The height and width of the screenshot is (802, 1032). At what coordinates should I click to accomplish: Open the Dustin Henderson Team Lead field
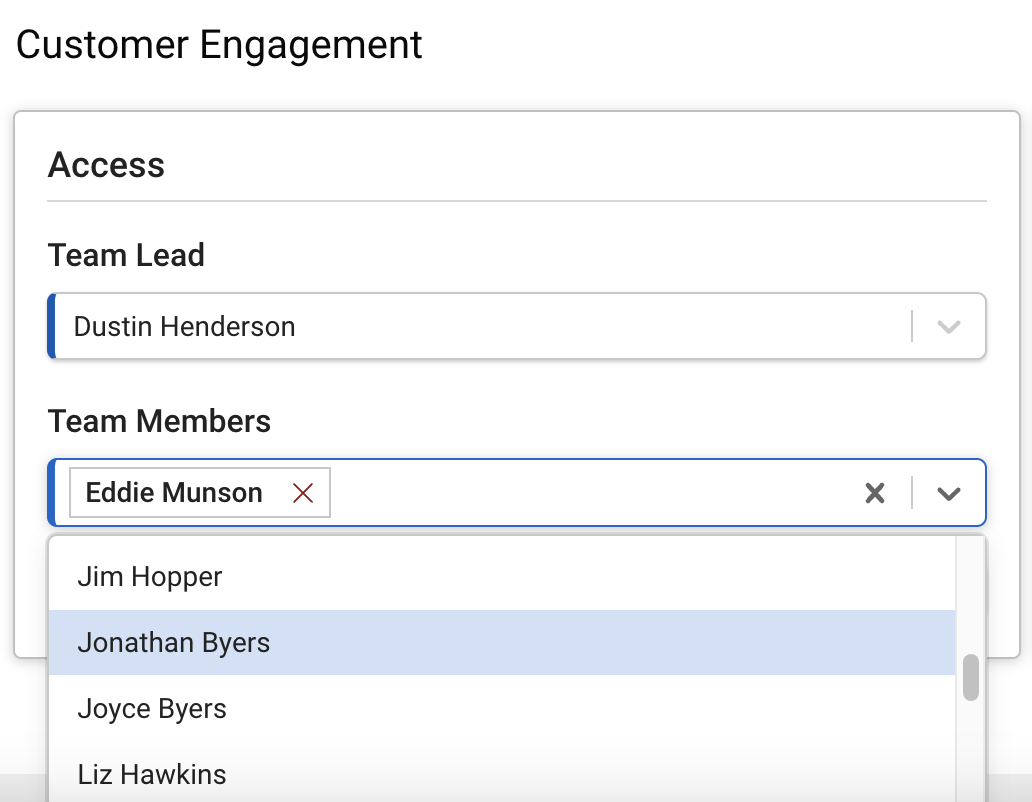(x=517, y=326)
